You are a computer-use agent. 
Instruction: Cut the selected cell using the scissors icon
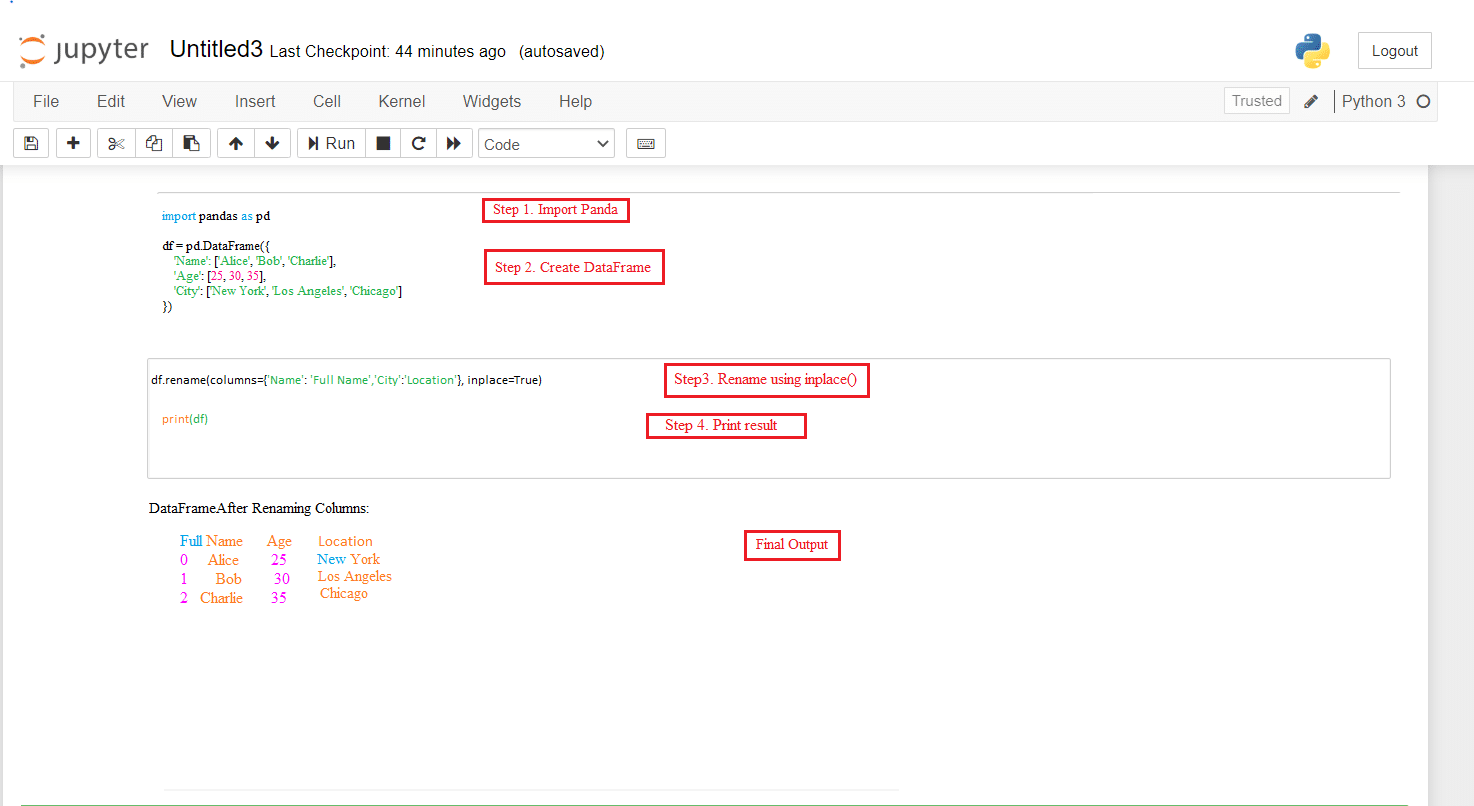(x=115, y=143)
